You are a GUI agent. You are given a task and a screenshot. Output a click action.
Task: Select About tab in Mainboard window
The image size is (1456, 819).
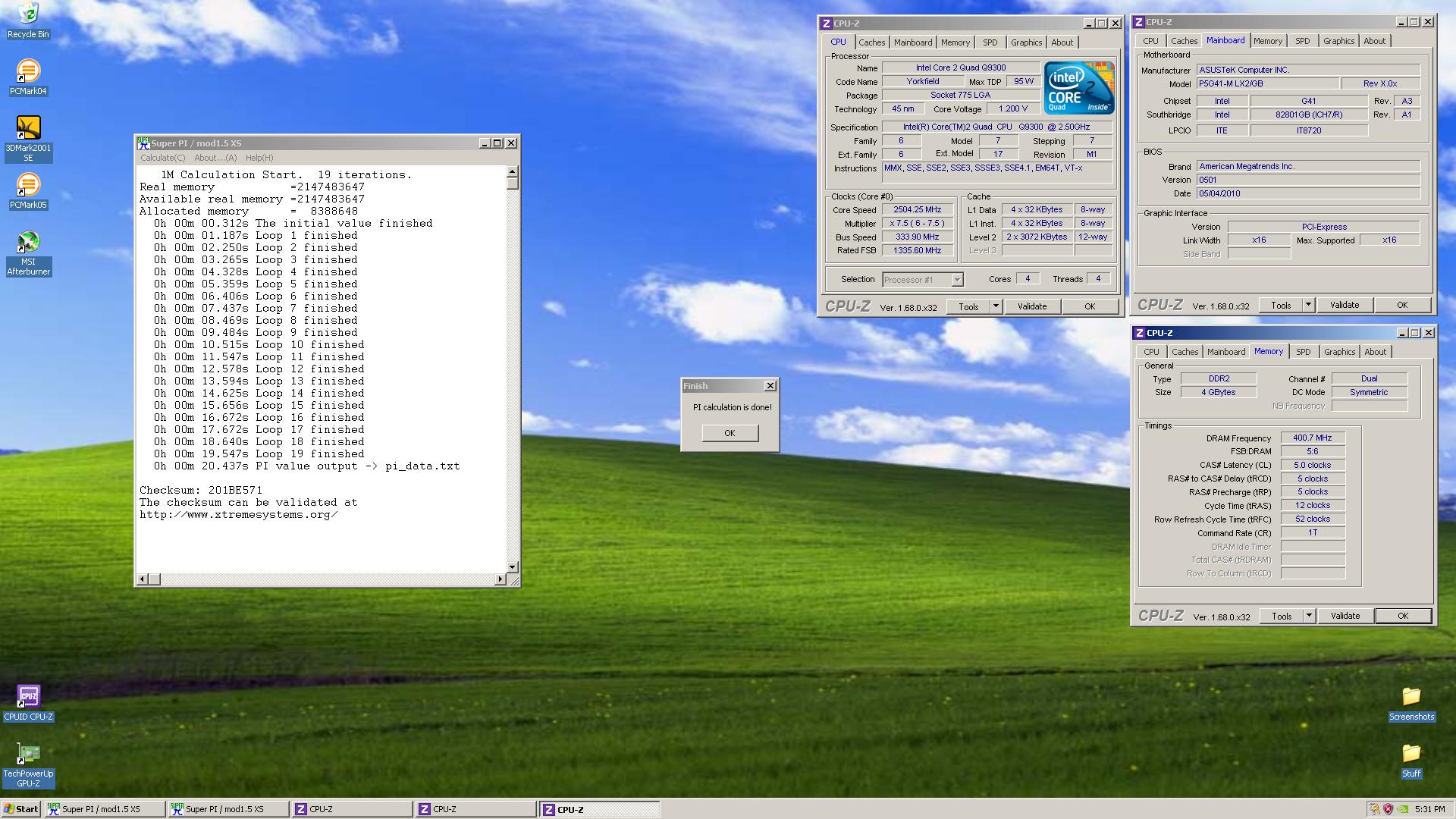click(1374, 41)
